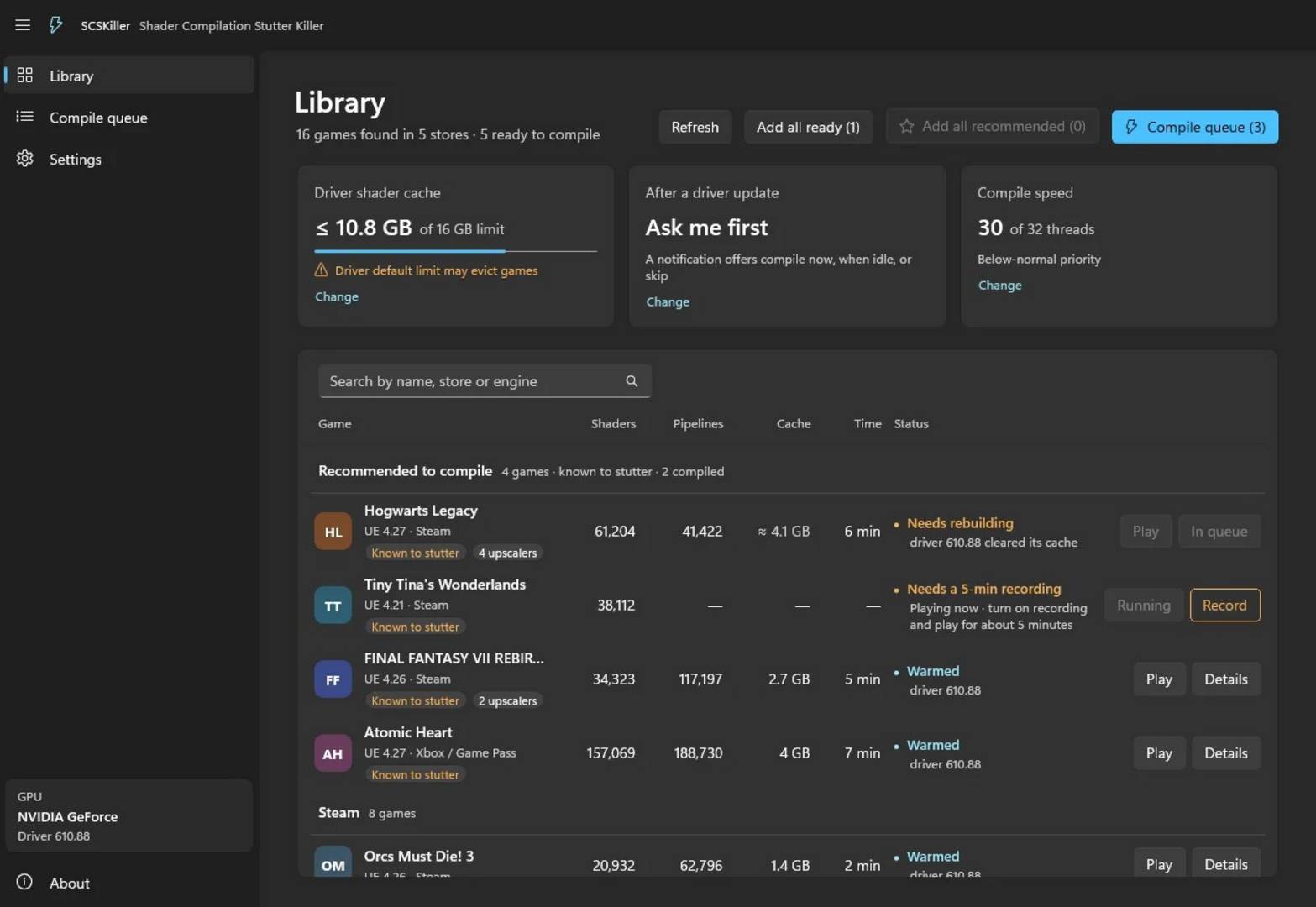The image size is (1316, 907).
Task: Open the hamburger navigation menu
Action: click(x=23, y=25)
